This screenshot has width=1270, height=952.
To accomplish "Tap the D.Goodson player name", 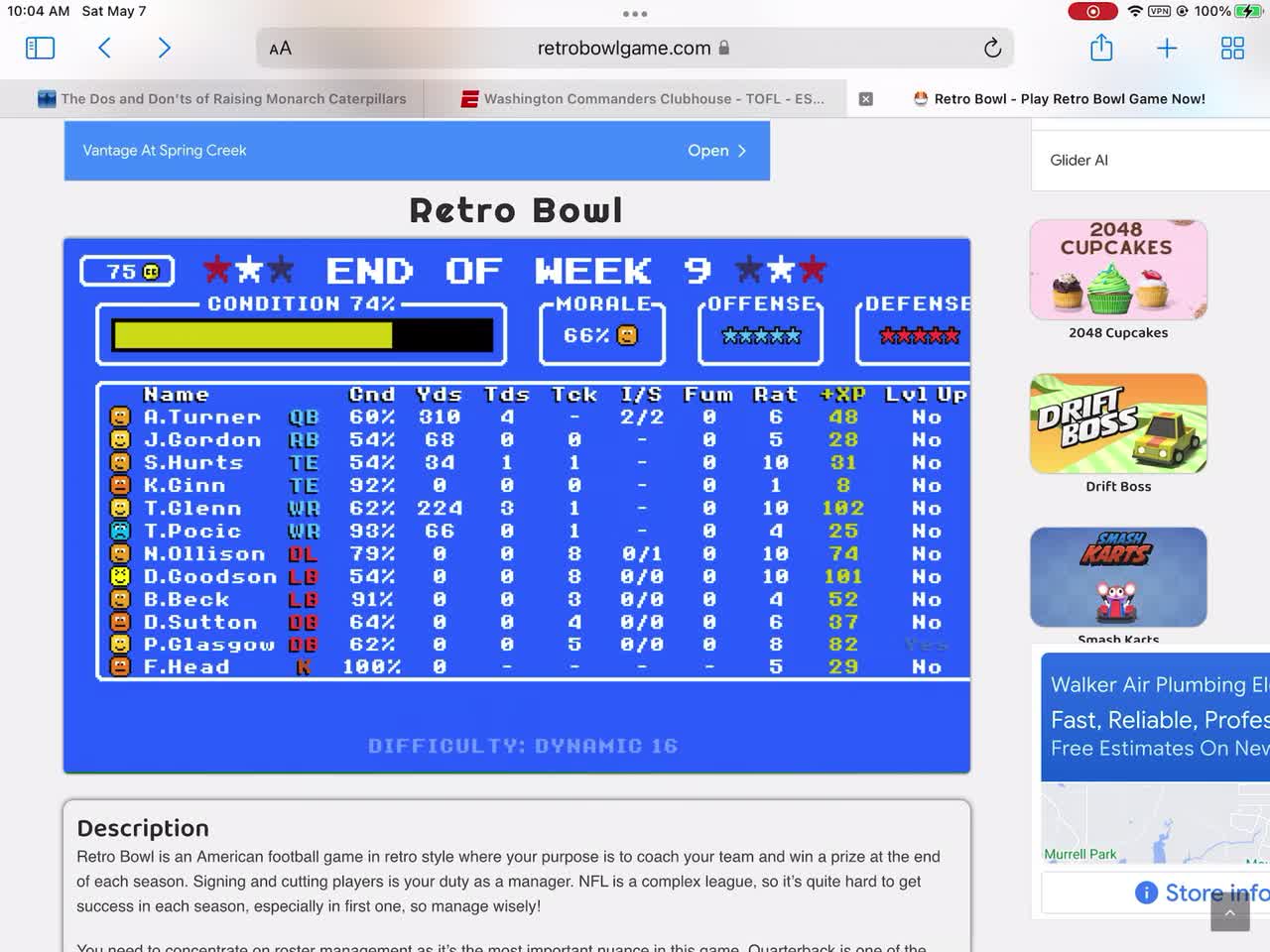I will (210, 577).
